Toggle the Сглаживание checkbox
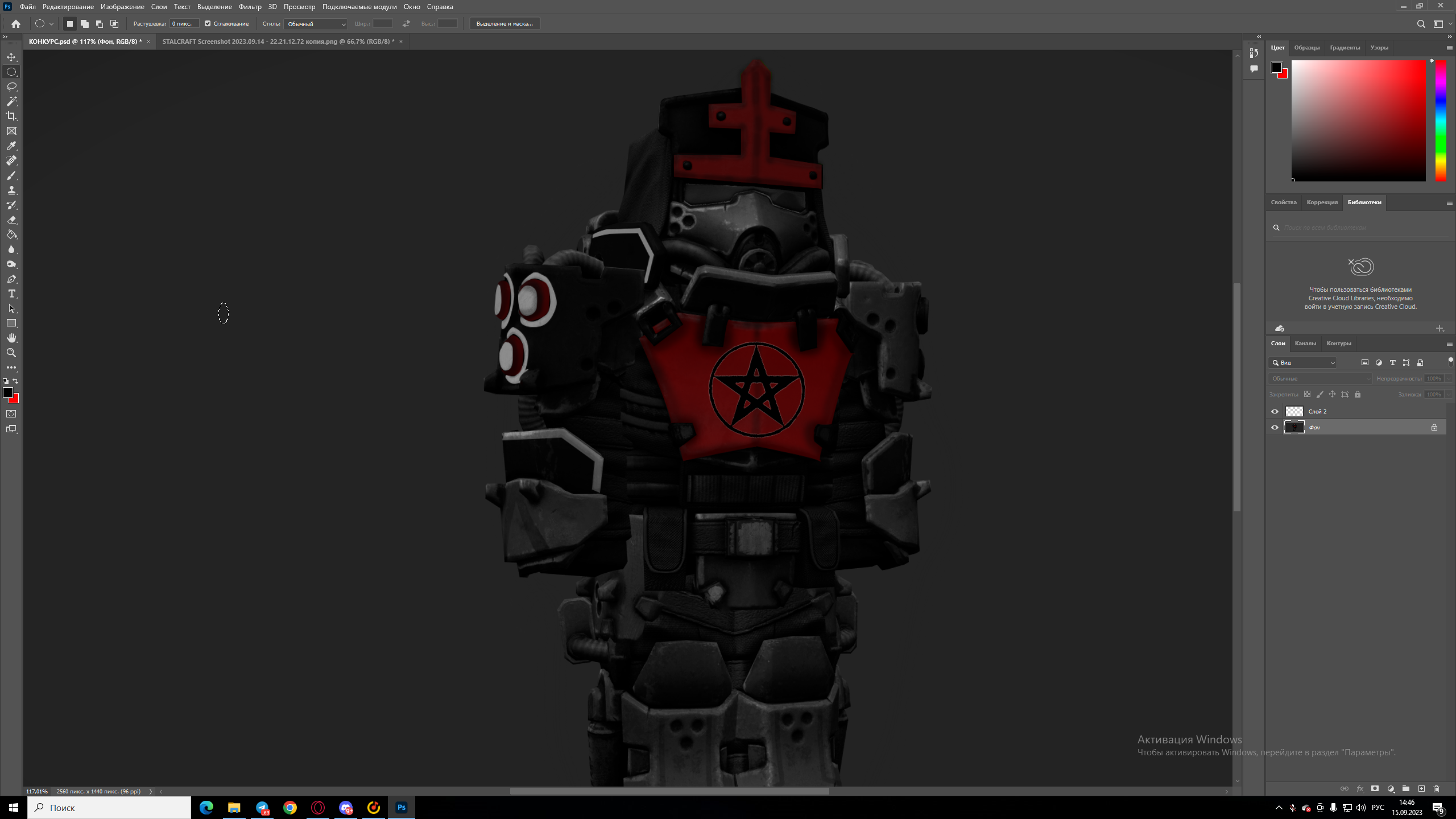1456x819 pixels. coord(208,24)
